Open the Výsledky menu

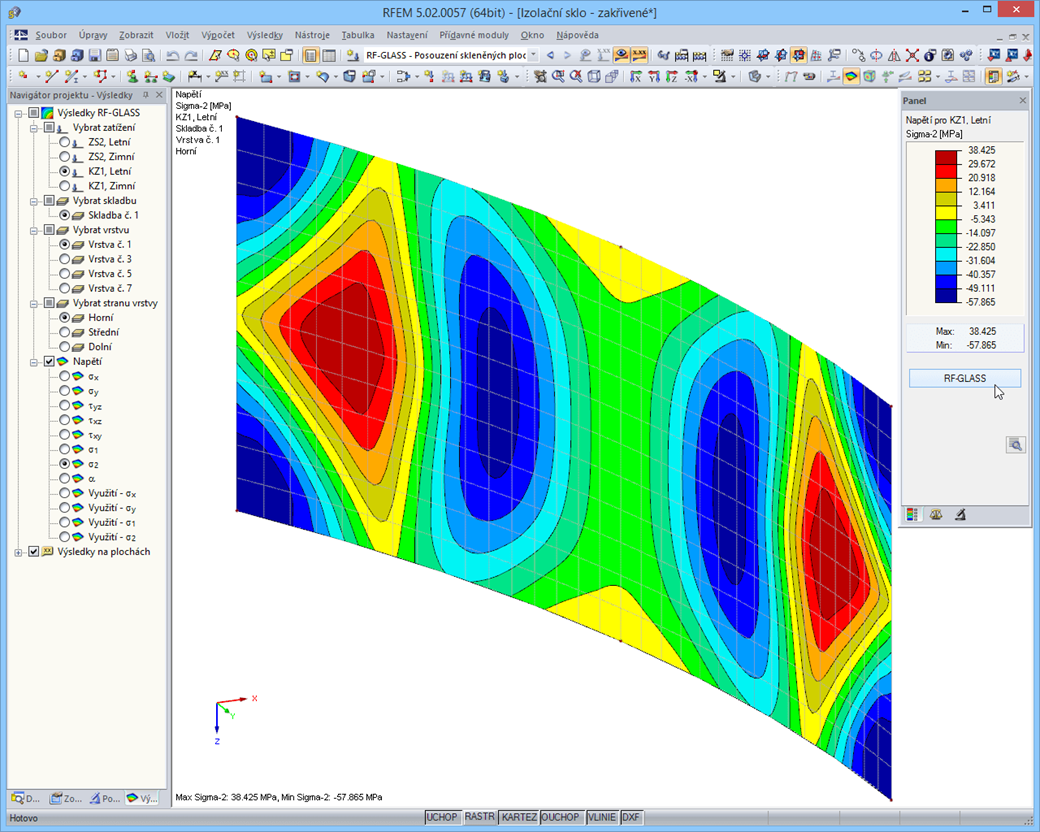pos(265,35)
